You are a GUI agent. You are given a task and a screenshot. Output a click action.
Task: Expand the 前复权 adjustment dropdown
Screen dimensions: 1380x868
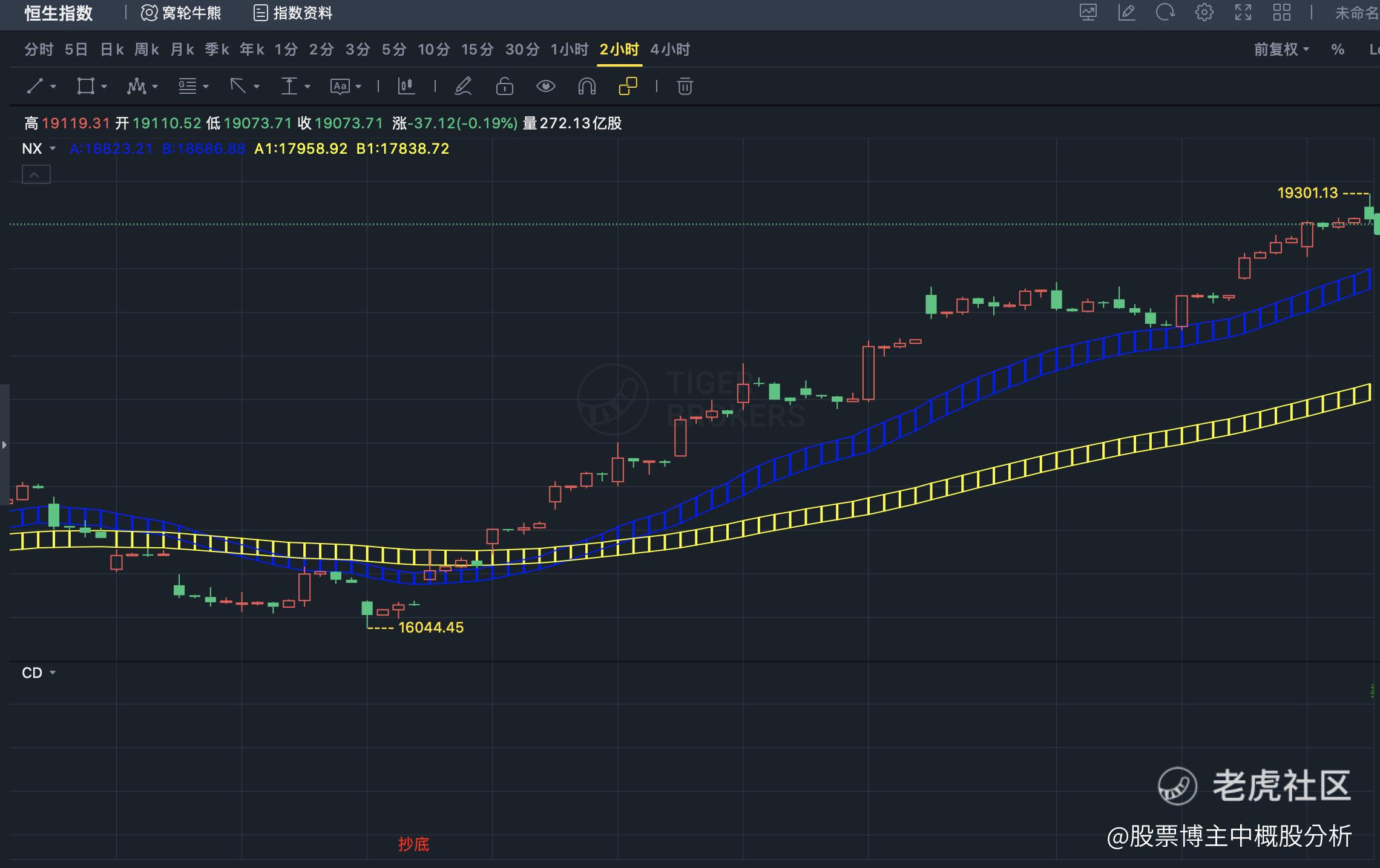point(1281,50)
